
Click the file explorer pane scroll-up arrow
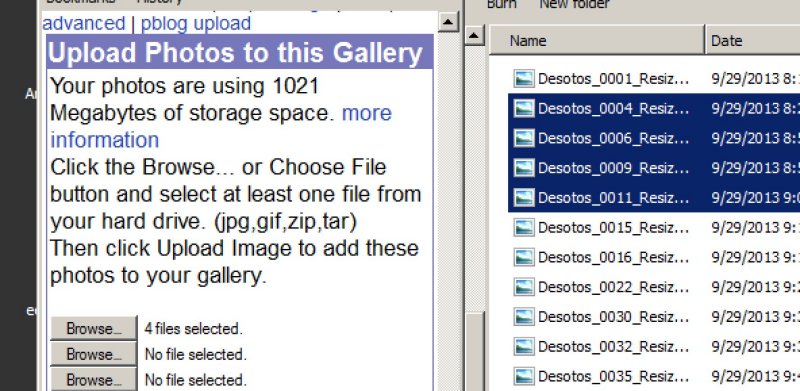[x=475, y=36]
